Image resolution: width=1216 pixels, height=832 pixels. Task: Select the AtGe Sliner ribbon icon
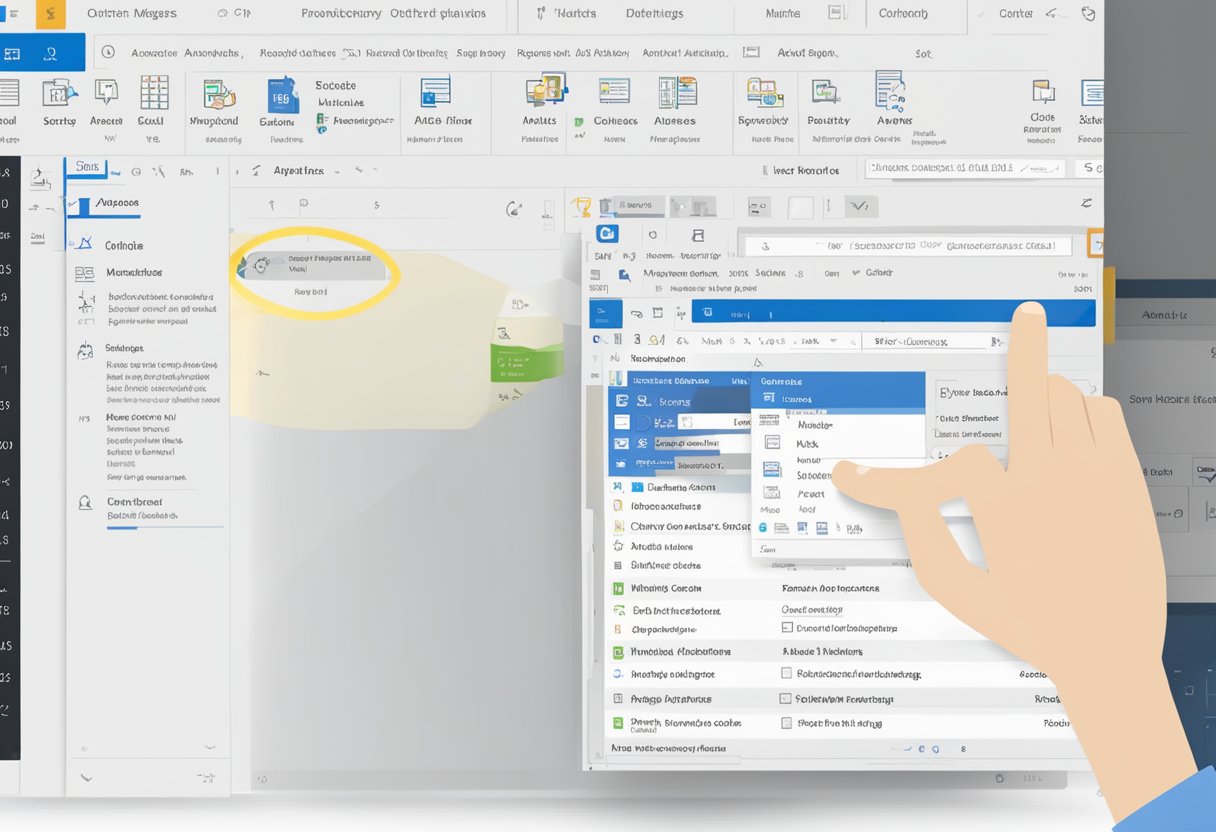tap(436, 93)
